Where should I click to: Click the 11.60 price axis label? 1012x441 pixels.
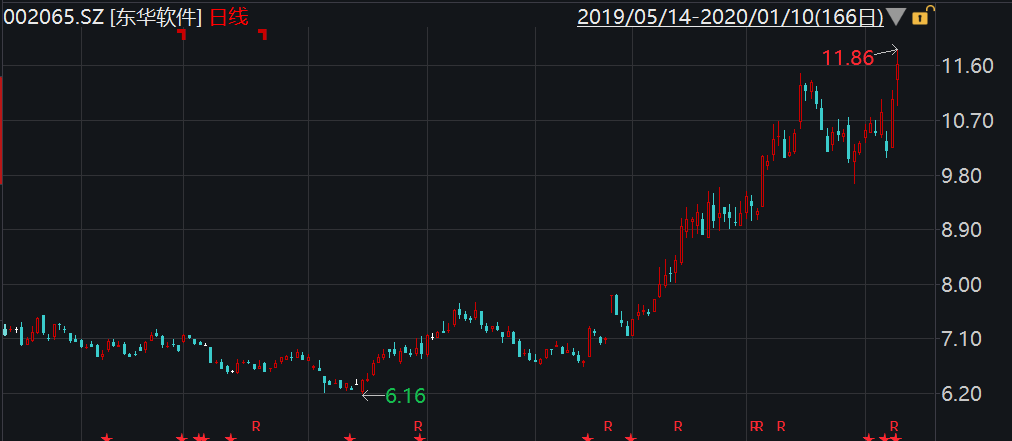pyautogui.click(x=966, y=66)
